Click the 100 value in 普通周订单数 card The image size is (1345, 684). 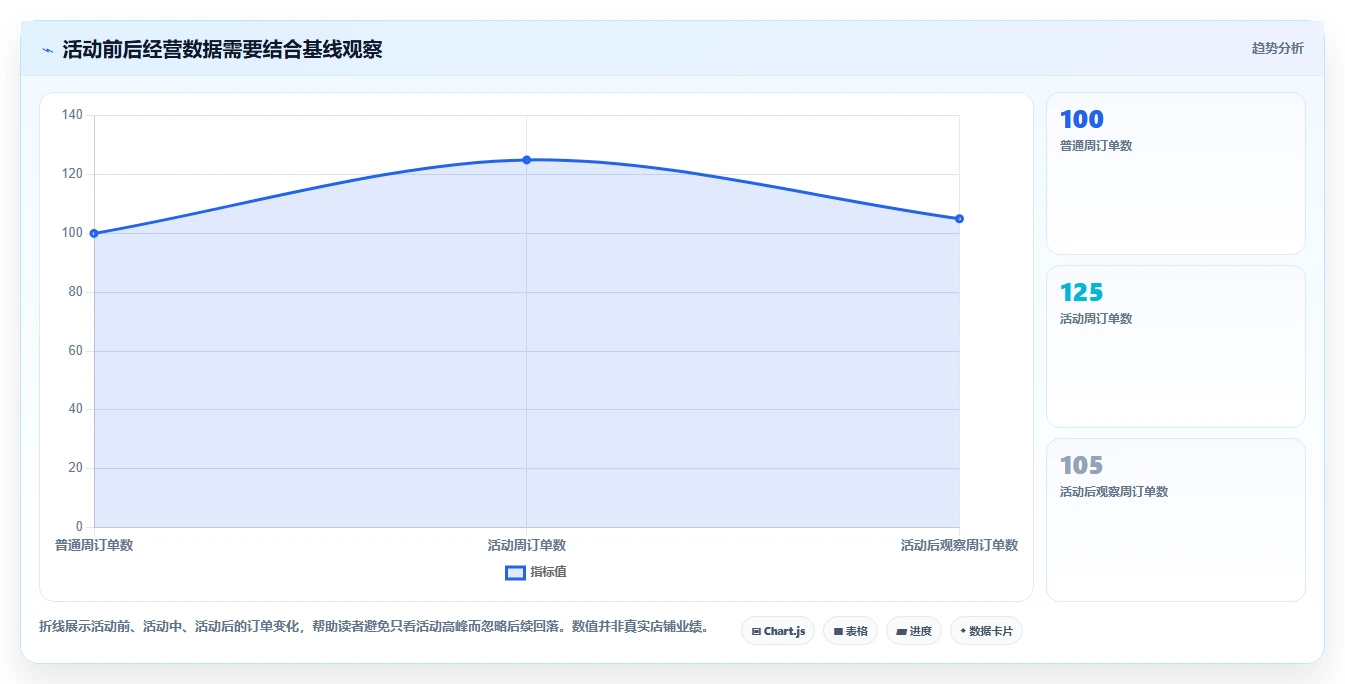(1082, 120)
